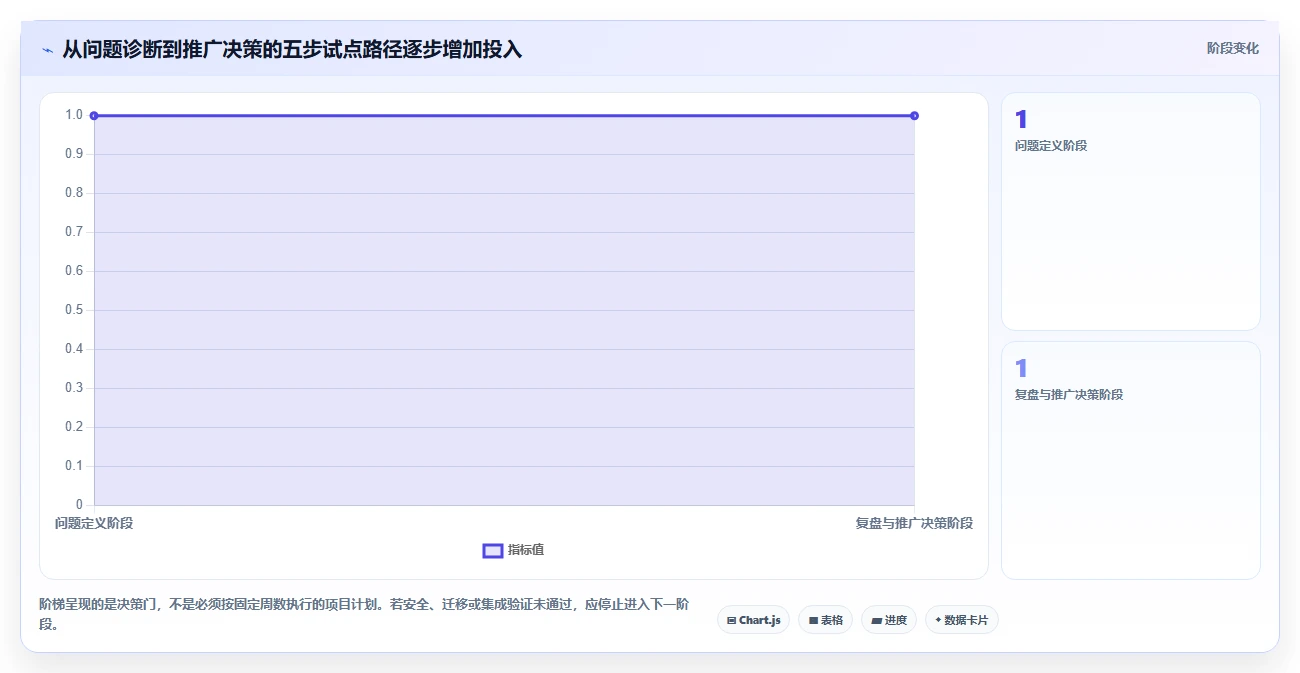The width and height of the screenshot is (1300, 673).
Task: Click the 1.0 y-axis tick label
Action: point(74,115)
